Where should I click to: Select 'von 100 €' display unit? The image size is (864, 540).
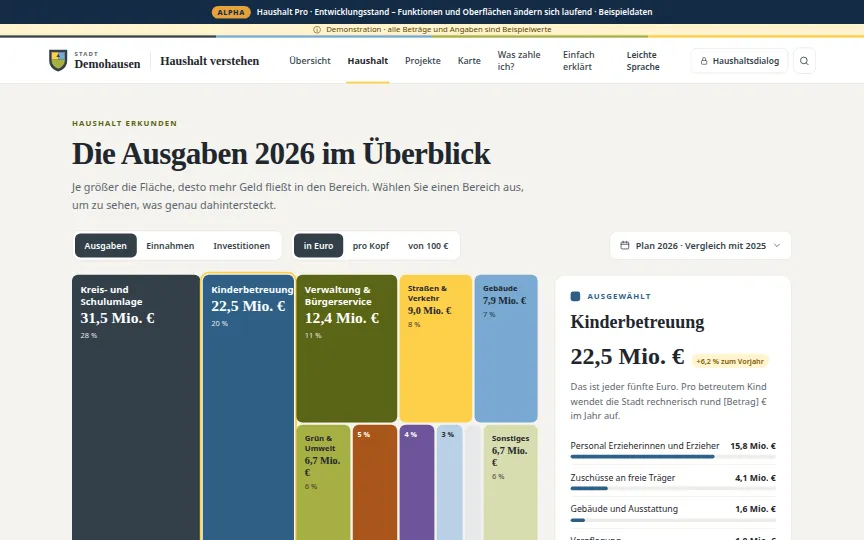(x=428, y=246)
